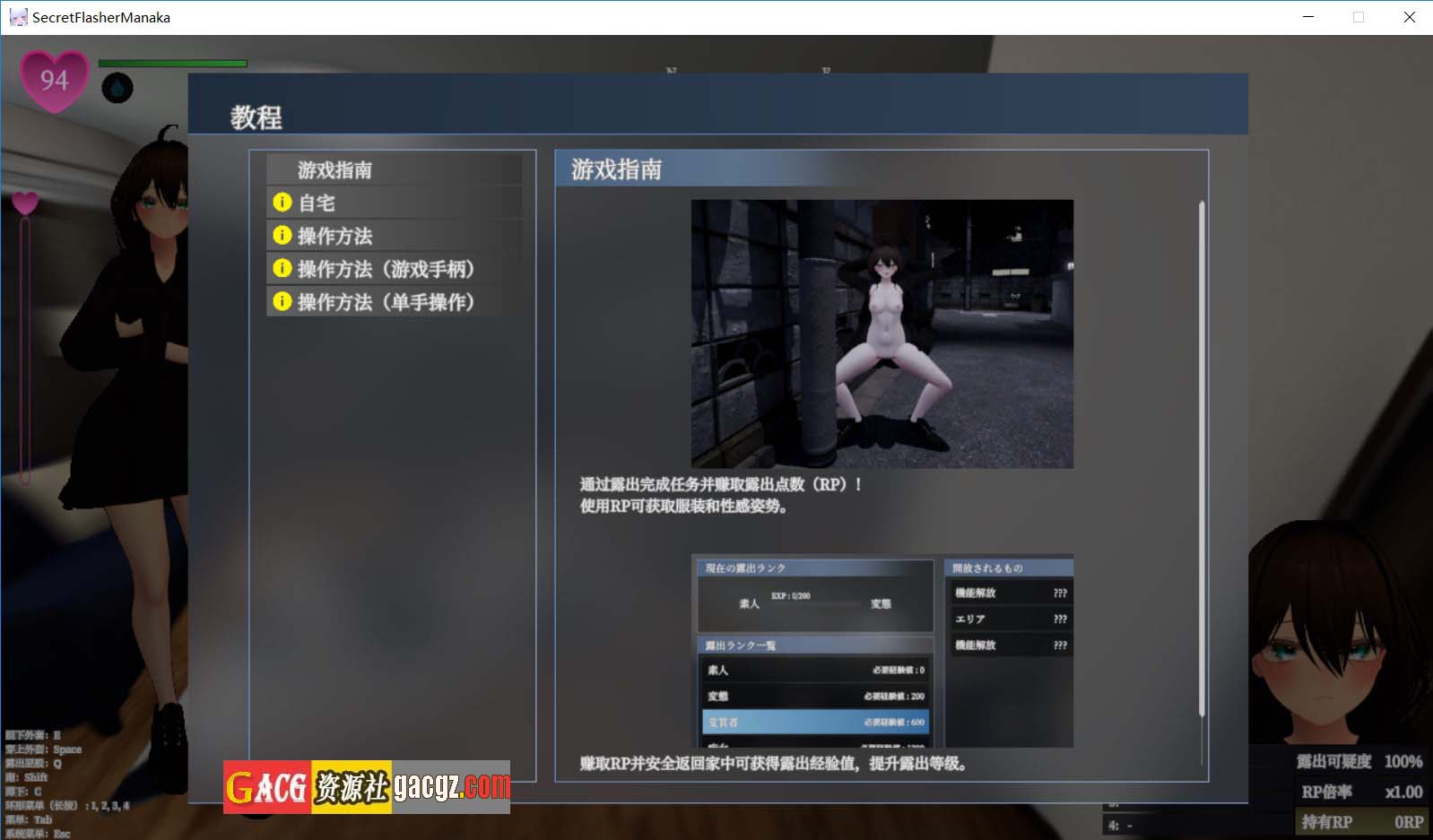Click the highlighted blue rank row in the rank list image

coord(815,722)
